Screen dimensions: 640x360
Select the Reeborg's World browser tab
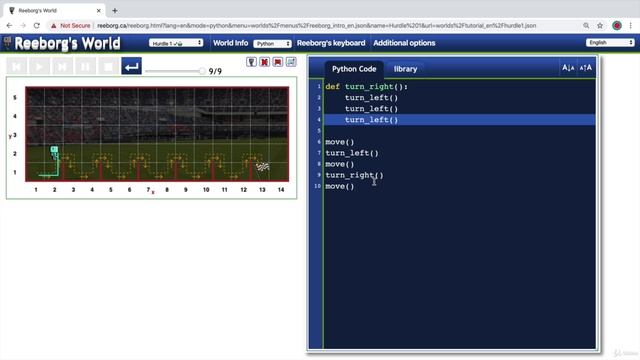coord(53,11)
